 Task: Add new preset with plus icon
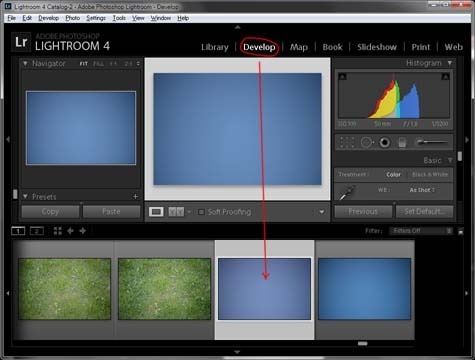(135, 196)
